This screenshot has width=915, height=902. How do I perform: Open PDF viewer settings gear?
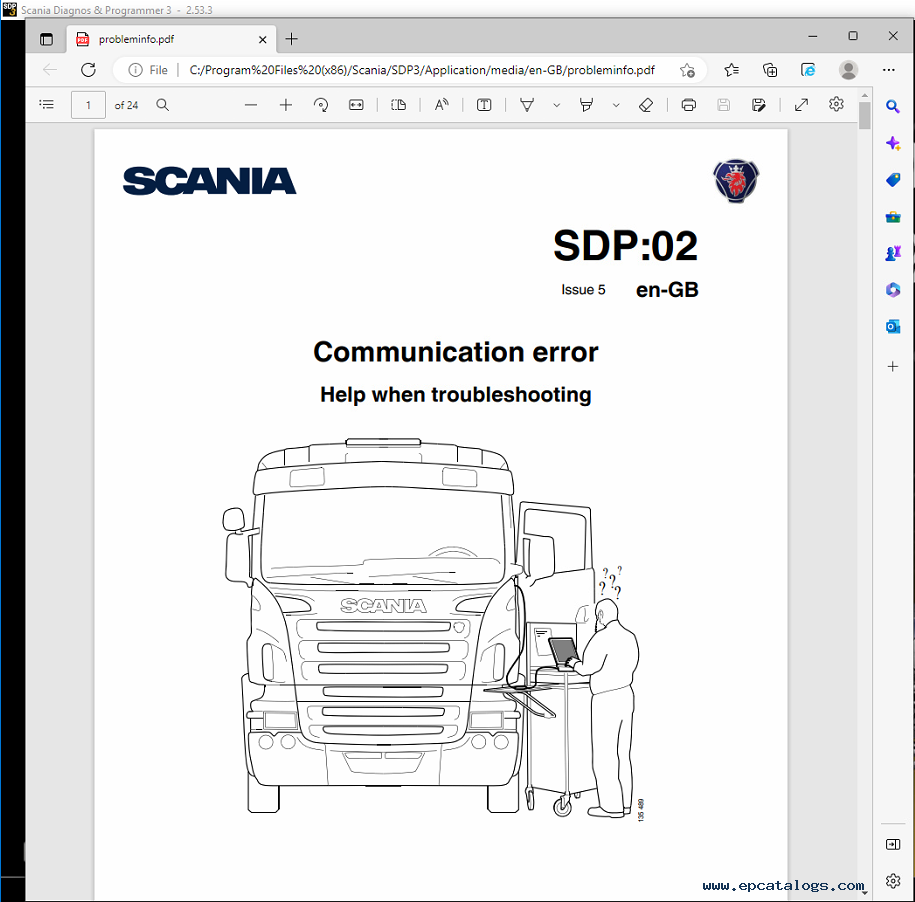(836, 104)
